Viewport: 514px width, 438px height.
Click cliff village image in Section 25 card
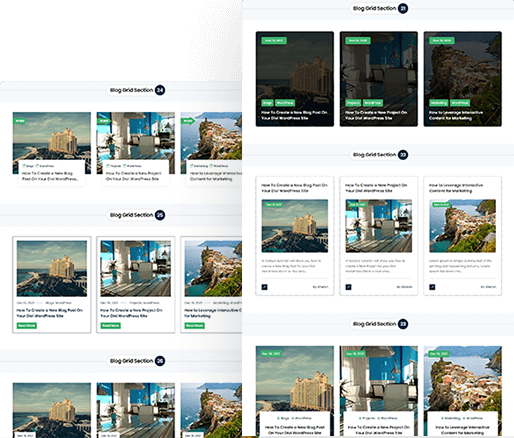click(213, 269)
